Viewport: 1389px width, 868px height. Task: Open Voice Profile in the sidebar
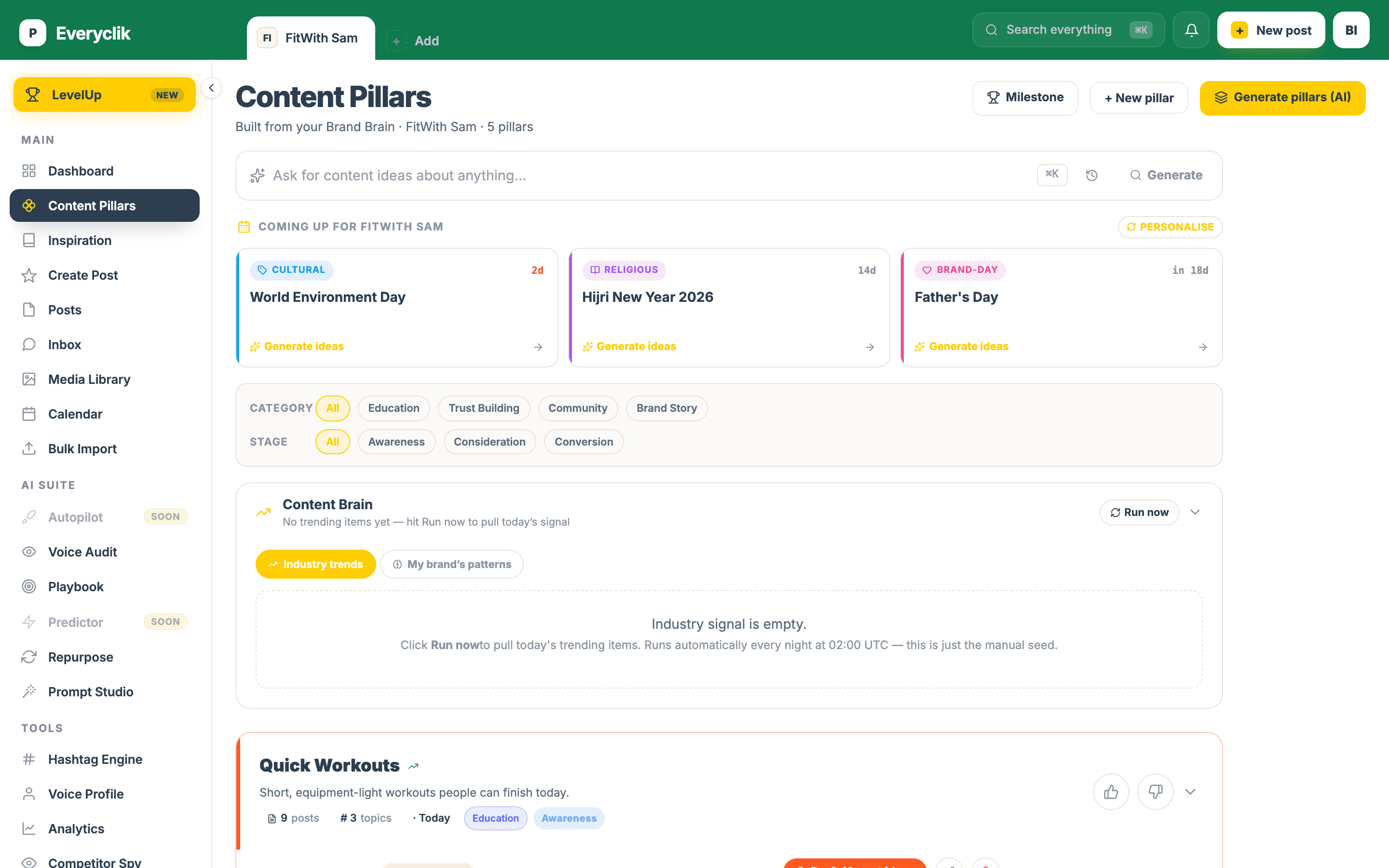105,794
